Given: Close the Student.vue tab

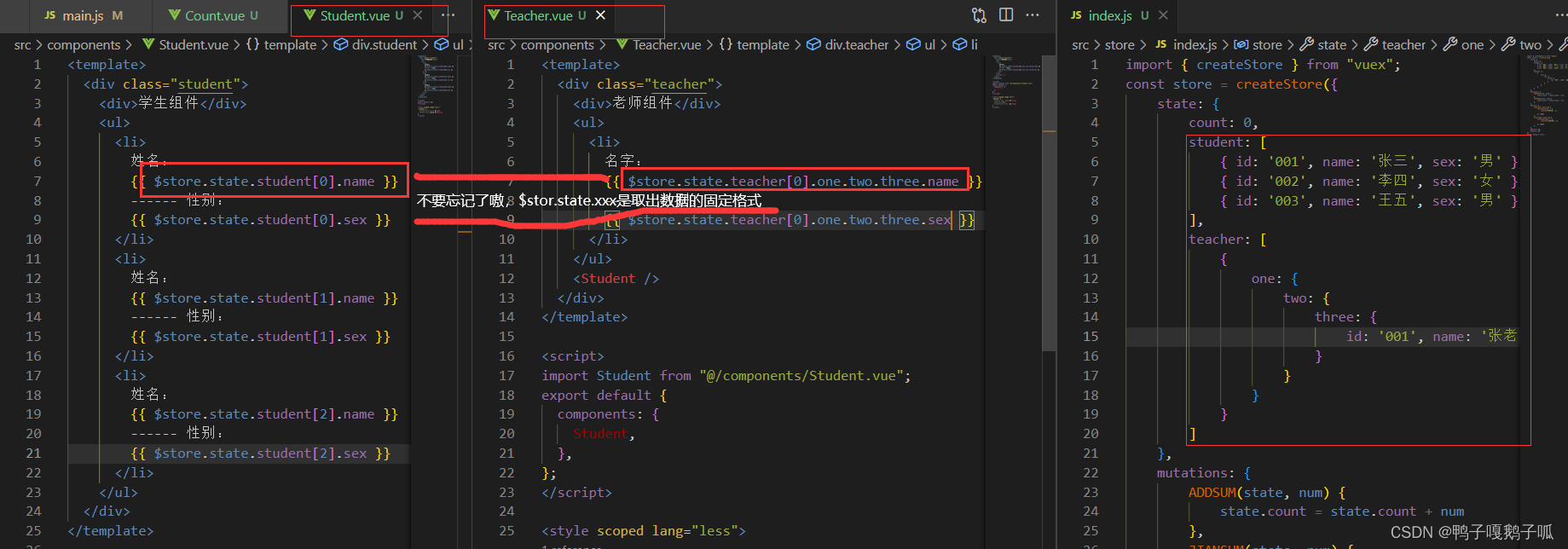Looking at the screenshot, I should [x=417, y=15].
